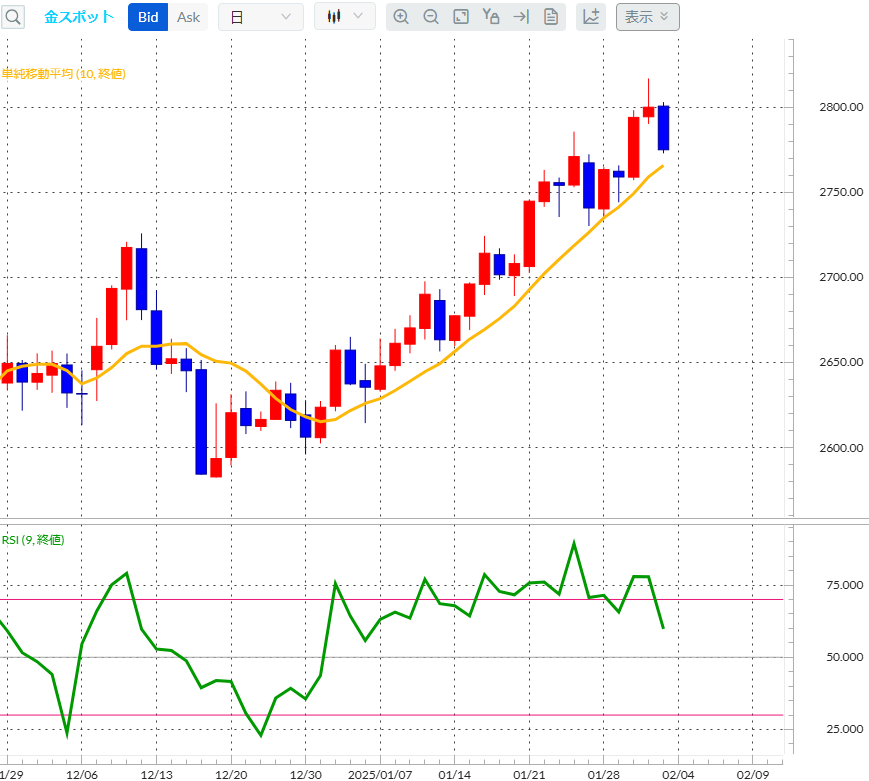This screenshot has height=781, width=869.
Task: Click the 2650.00 price axis label
Action: point(841,362)
